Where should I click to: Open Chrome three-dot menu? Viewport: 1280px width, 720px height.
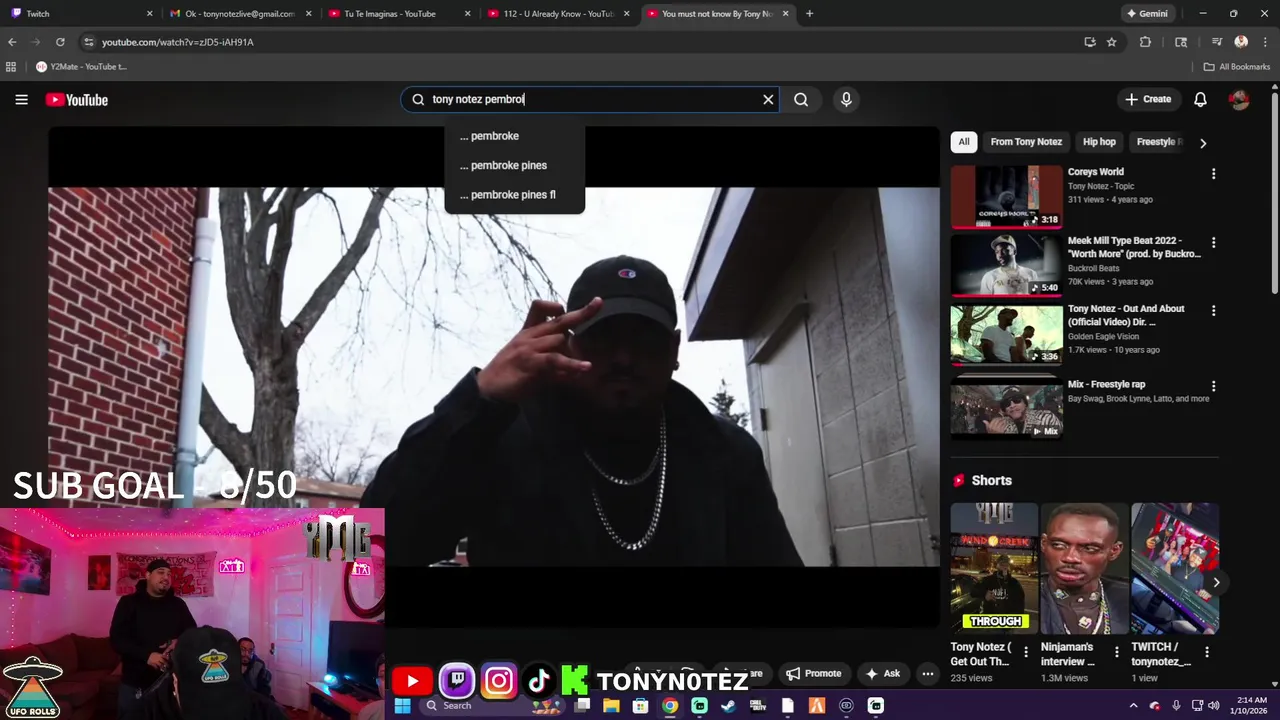[x=1265, y=42]
